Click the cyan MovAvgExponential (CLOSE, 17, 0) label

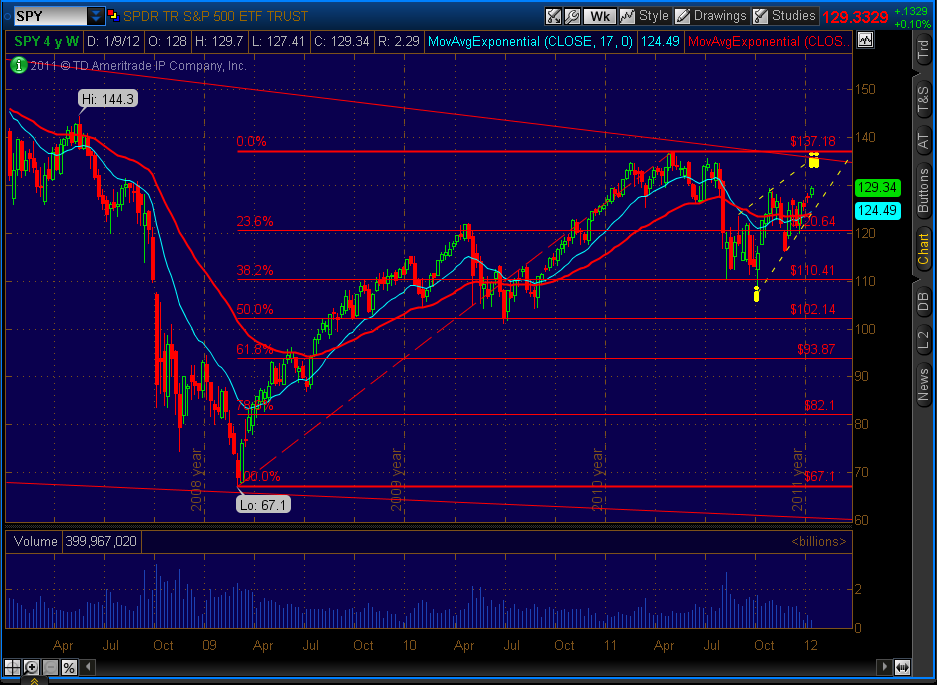point(531,41)
